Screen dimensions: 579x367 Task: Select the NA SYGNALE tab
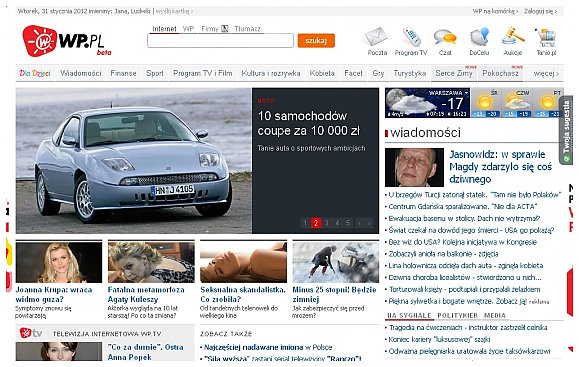tap(409, 315)
